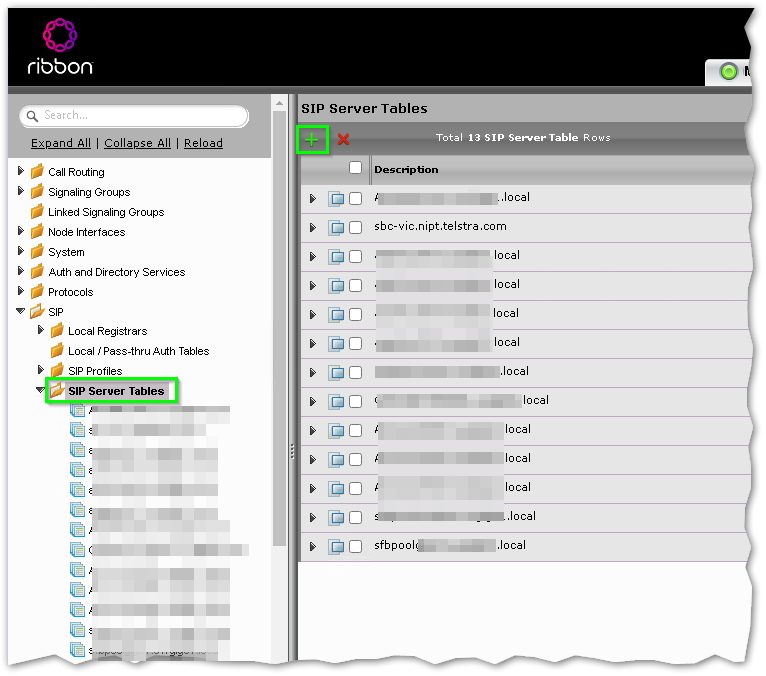Tick the checkbox in the sfbpool row
The width and height of the screenshot is (766, 676).
[x=355, y=547]
